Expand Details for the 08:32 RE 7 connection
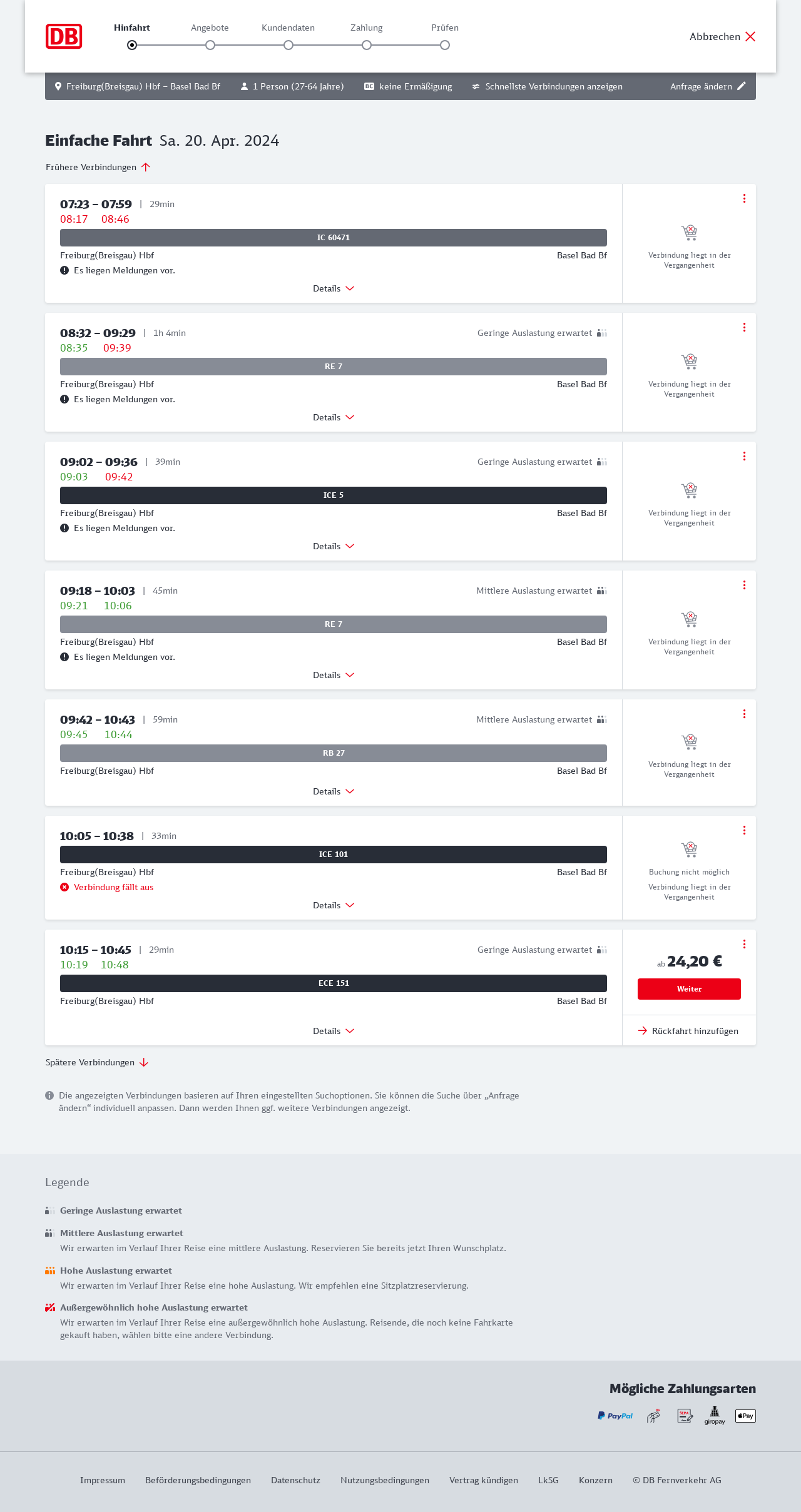The height and width of the screenshot is (1512, 801). coord(334,417)
